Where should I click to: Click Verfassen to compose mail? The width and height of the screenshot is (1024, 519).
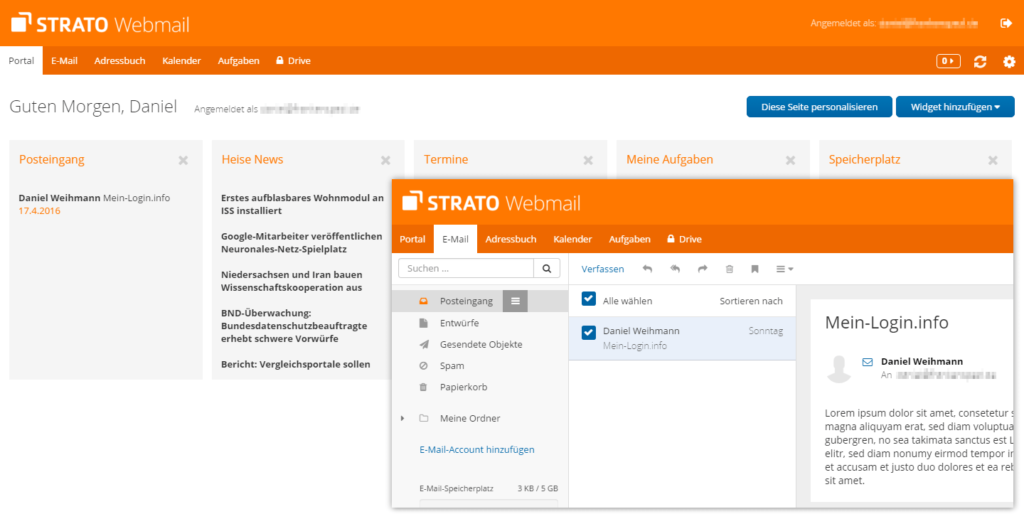[x=603, y=269]
